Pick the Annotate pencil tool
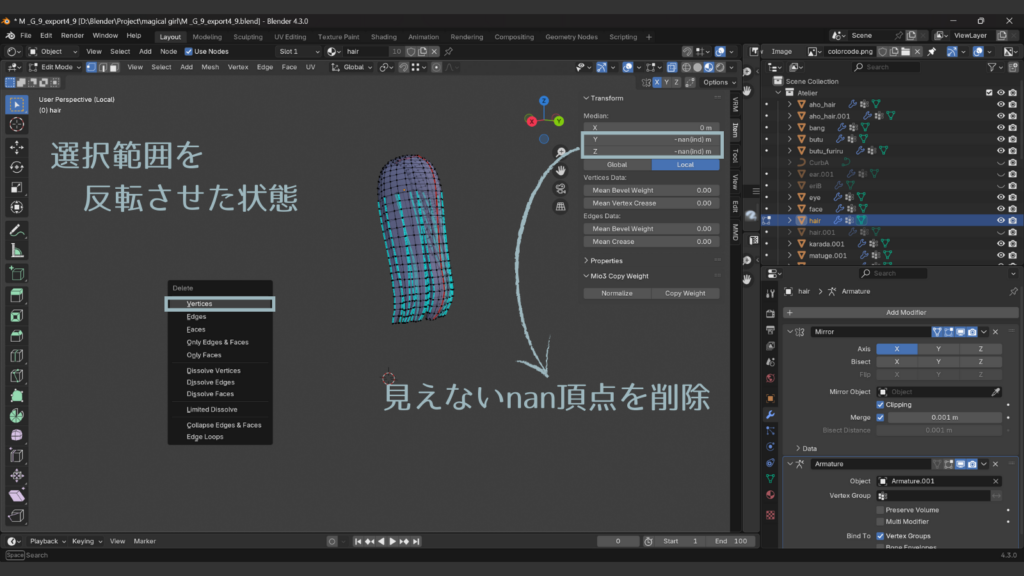This screenshot has height=576, width=1024. (17, 230)
